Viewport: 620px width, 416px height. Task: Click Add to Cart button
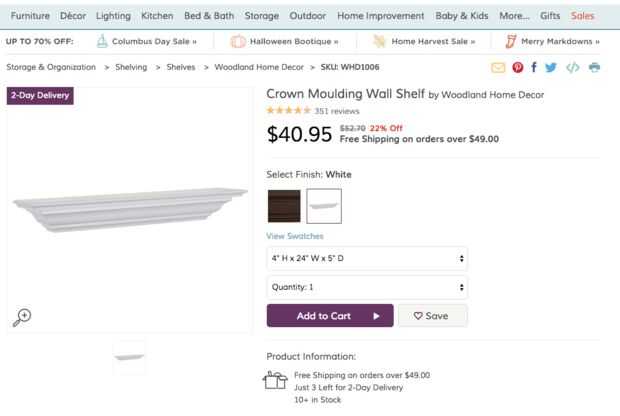[330, 316]
